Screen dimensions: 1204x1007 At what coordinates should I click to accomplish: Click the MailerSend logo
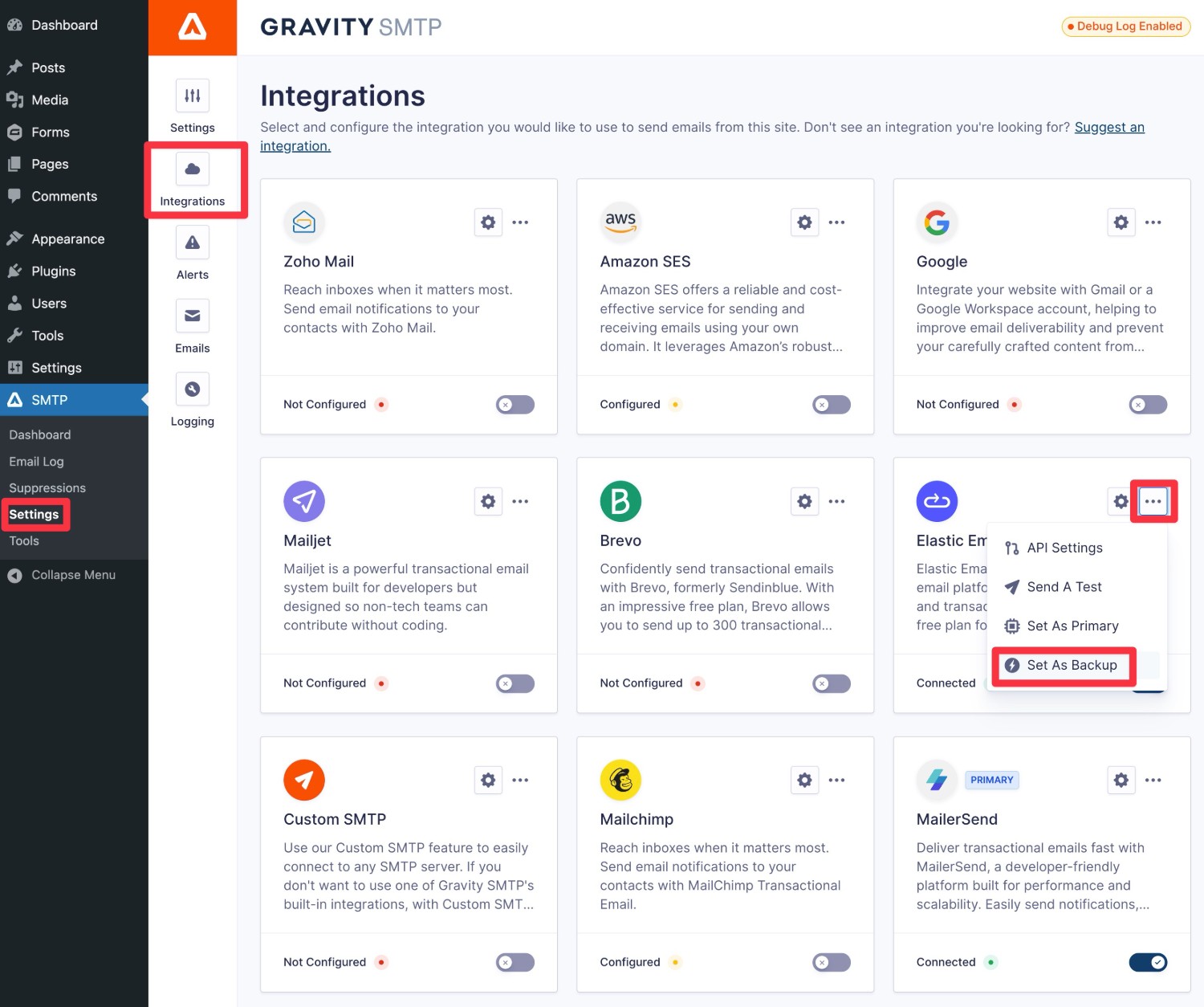[937, 780]
